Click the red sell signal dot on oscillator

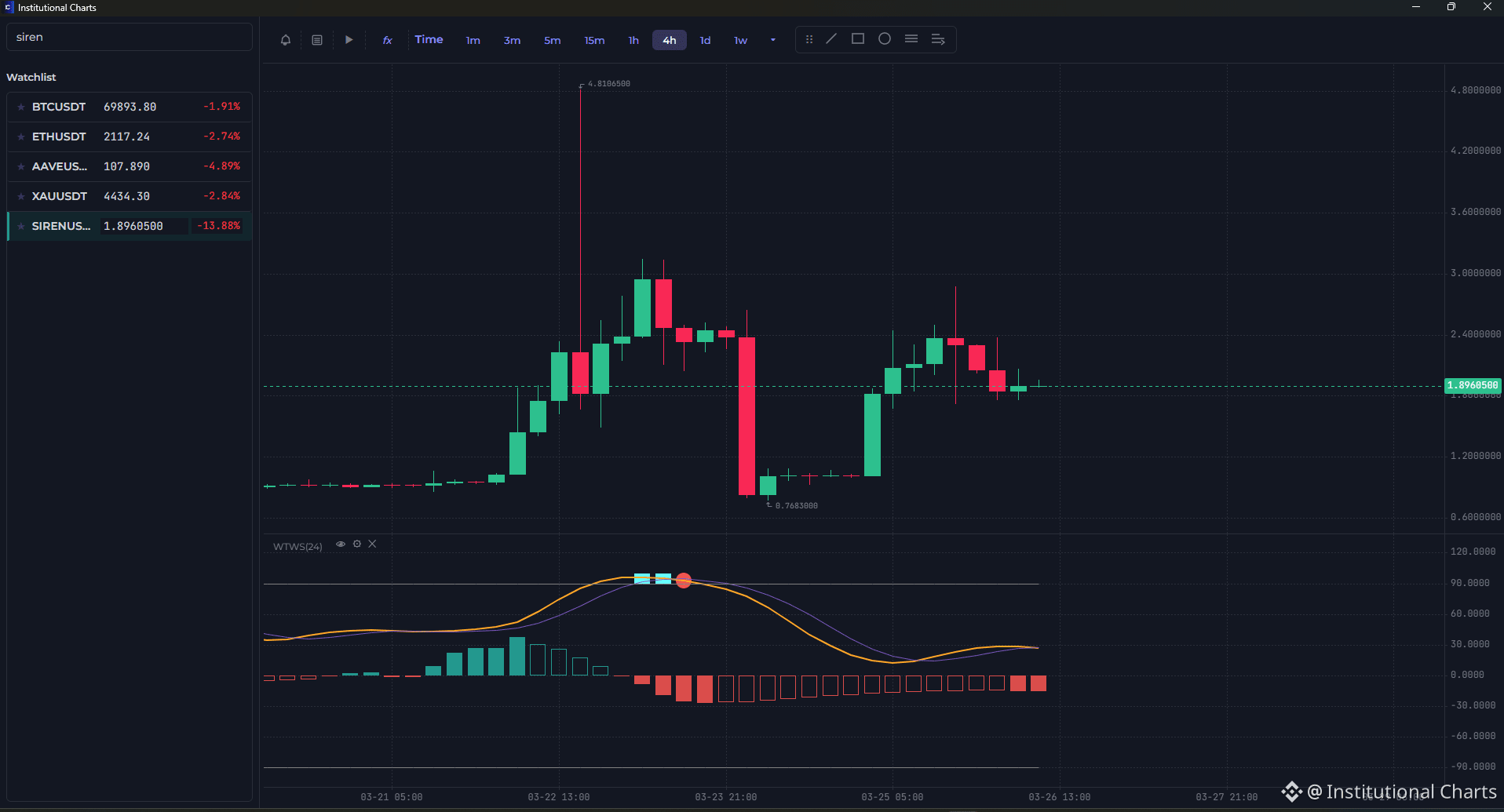coord(684,581)
